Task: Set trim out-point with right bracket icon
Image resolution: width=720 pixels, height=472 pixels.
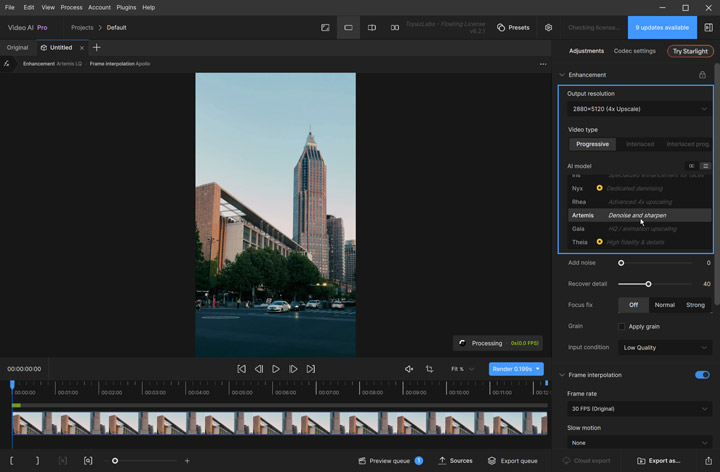Action: click(x=38, y=461)
